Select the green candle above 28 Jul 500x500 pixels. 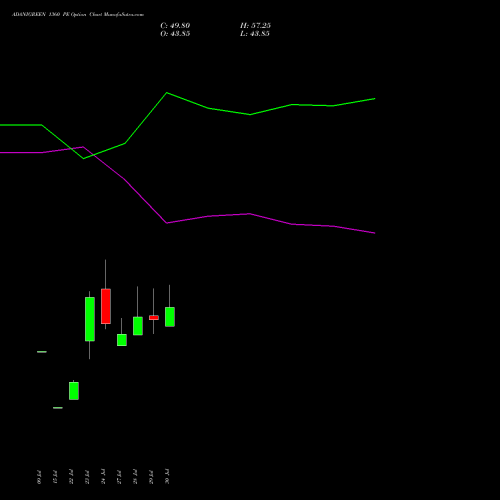pyautogui.click(x=138, y=326)
